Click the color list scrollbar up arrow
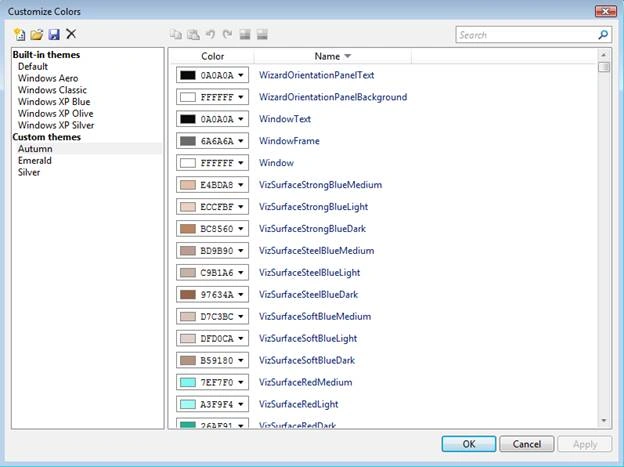This screenshot has width=624, height=467. (x=604, y=55)
